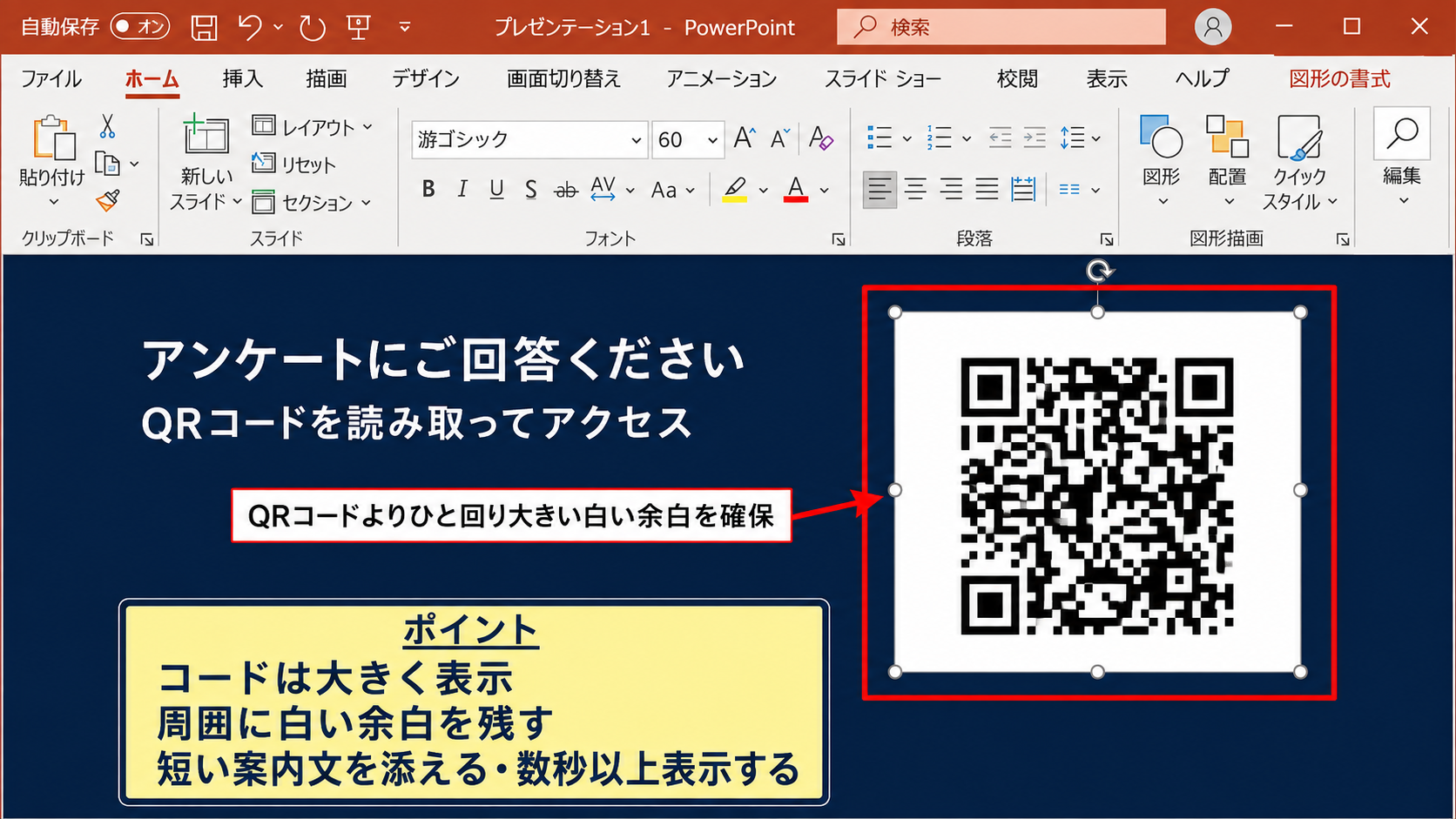Open the 編集 search menu
The image size is (1456, 819).
tap(1402, 157)
